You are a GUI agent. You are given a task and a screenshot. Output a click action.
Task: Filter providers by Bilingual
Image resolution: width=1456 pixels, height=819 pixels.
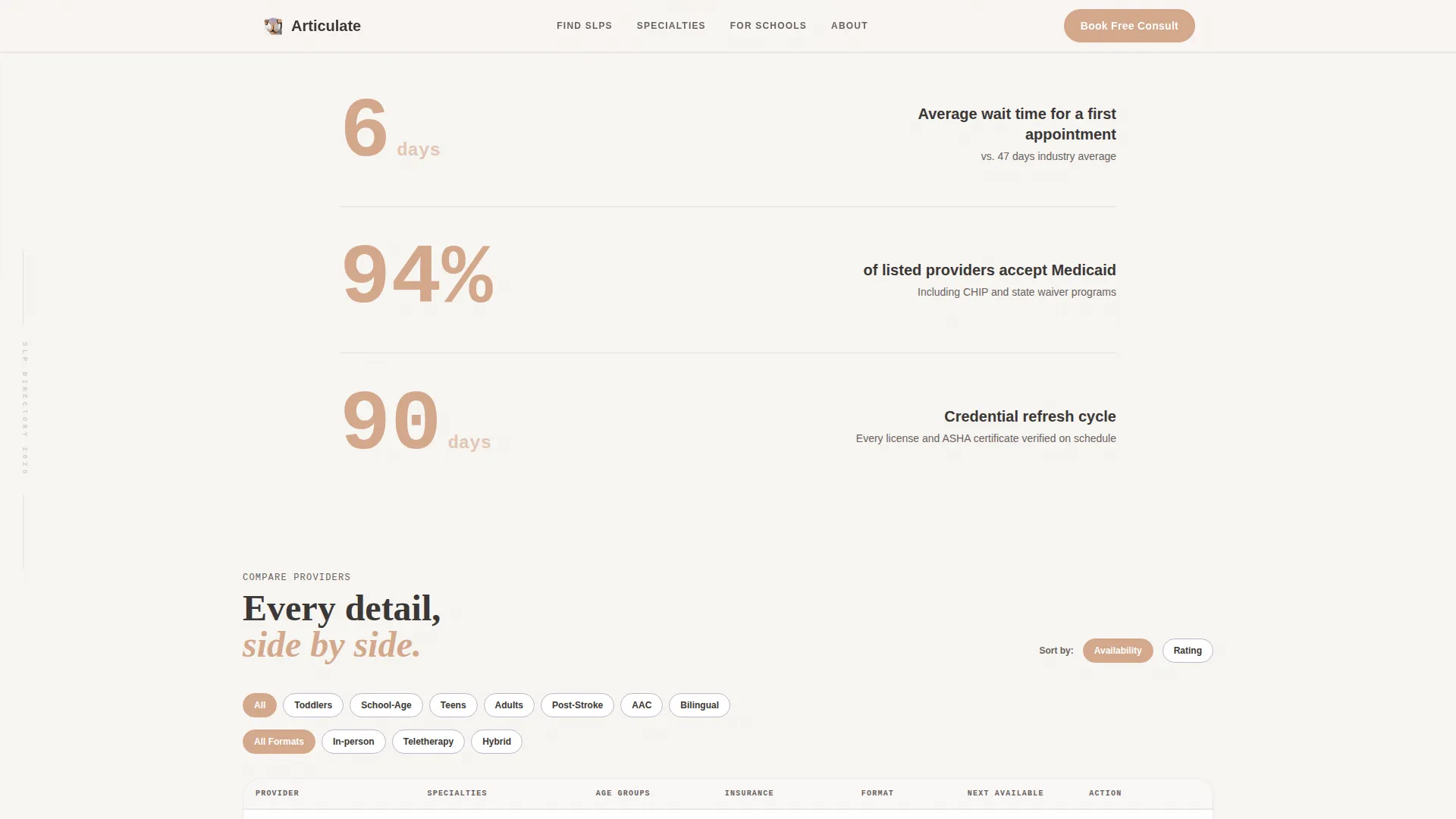pos(699,705)
